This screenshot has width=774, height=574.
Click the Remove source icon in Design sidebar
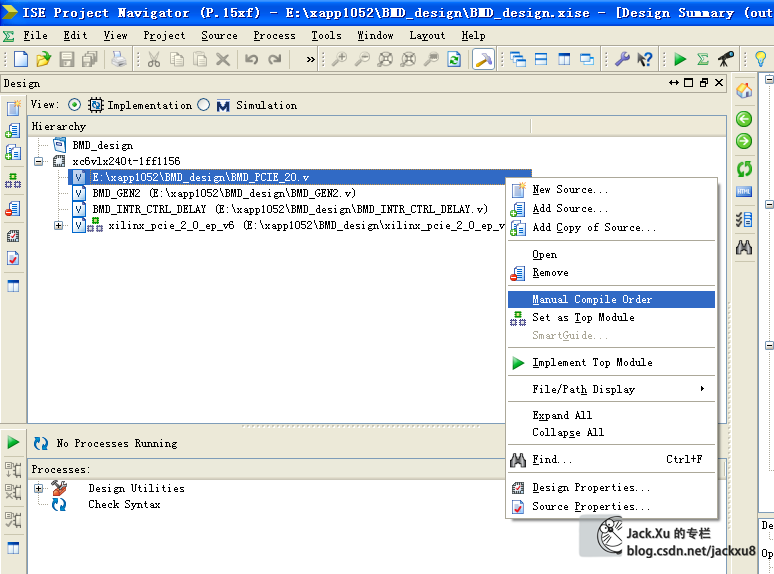coord(13,209)
